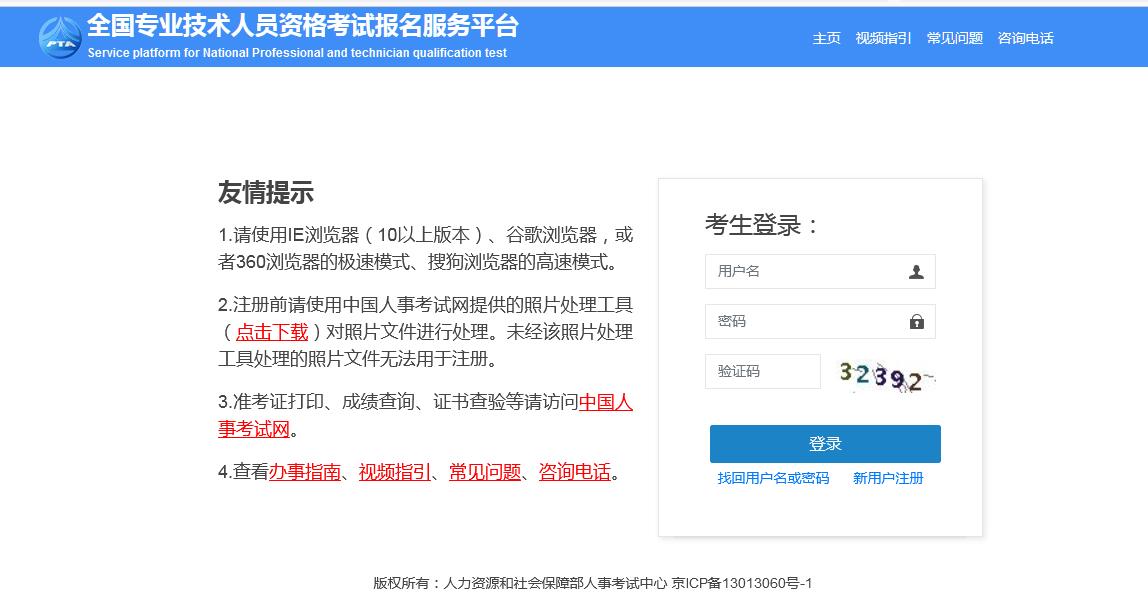Click the 友情提示 heading
Viewport: 1148px width, 607px height.
click(x=266, y=193)
